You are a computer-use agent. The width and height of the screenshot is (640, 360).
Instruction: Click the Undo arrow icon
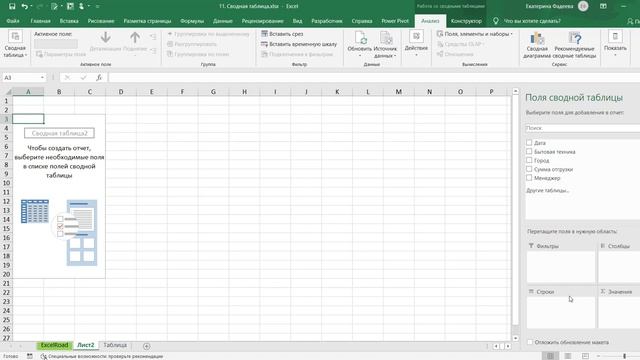24,6
